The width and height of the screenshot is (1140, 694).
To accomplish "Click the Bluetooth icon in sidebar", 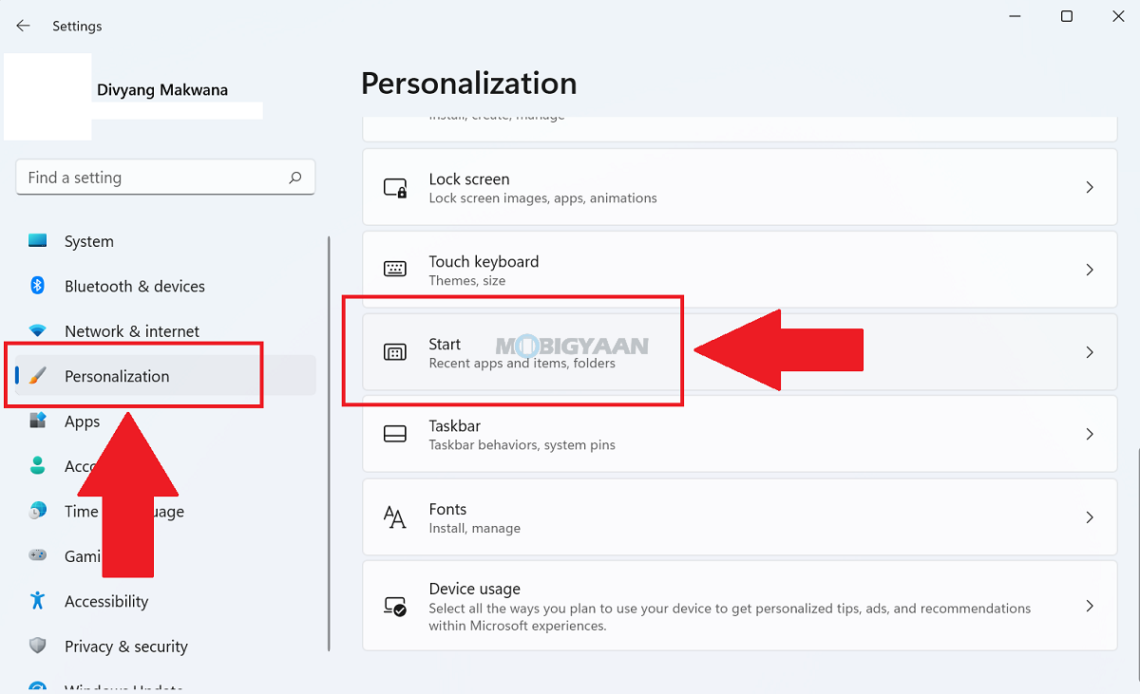I will (38, 286).
